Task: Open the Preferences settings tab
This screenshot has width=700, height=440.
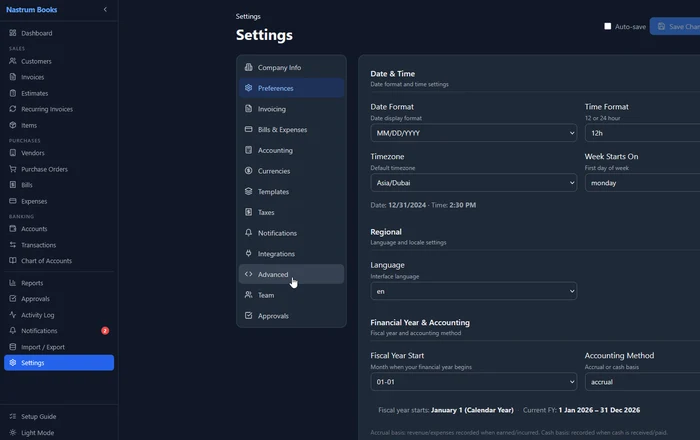Action: 291,88
